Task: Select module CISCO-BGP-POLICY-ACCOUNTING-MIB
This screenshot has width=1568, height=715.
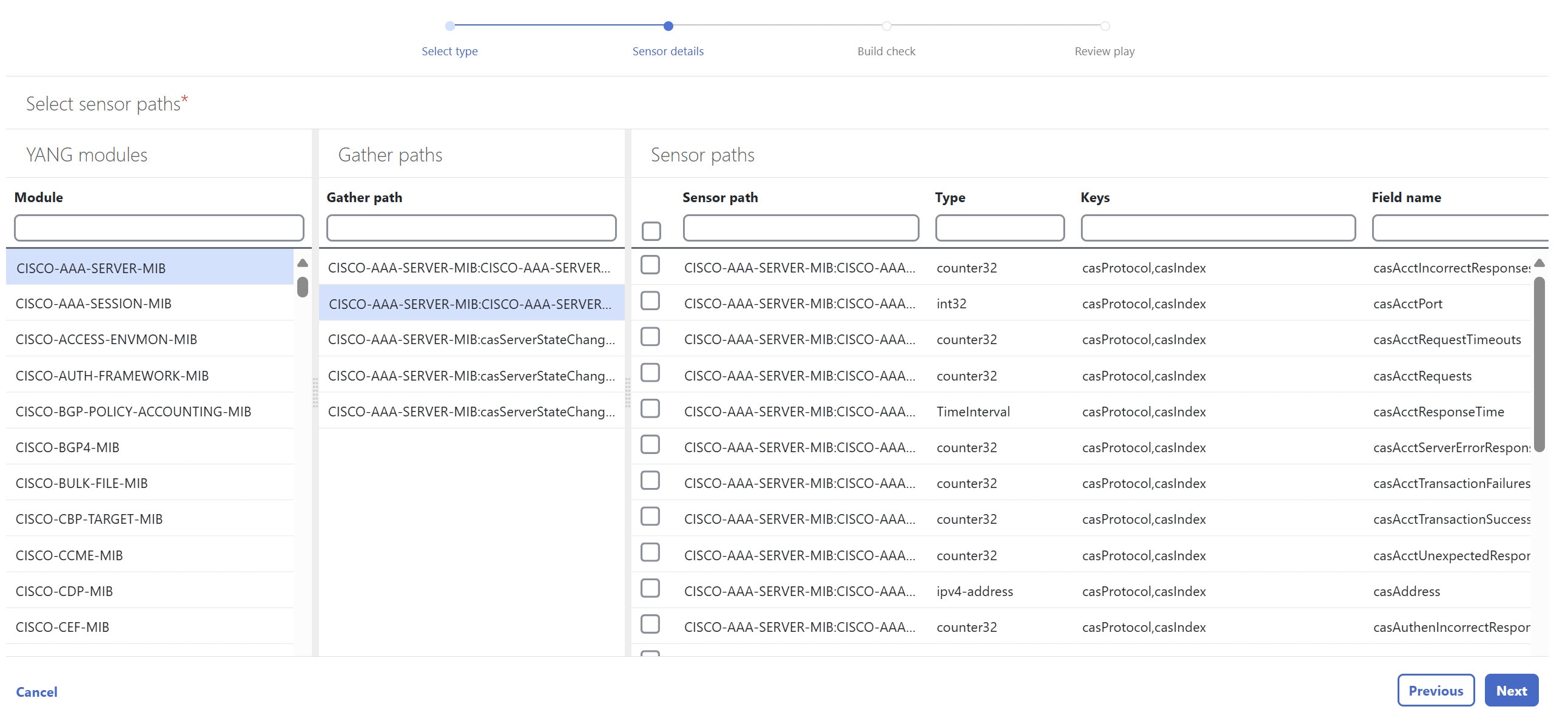Action: (150, 412)
